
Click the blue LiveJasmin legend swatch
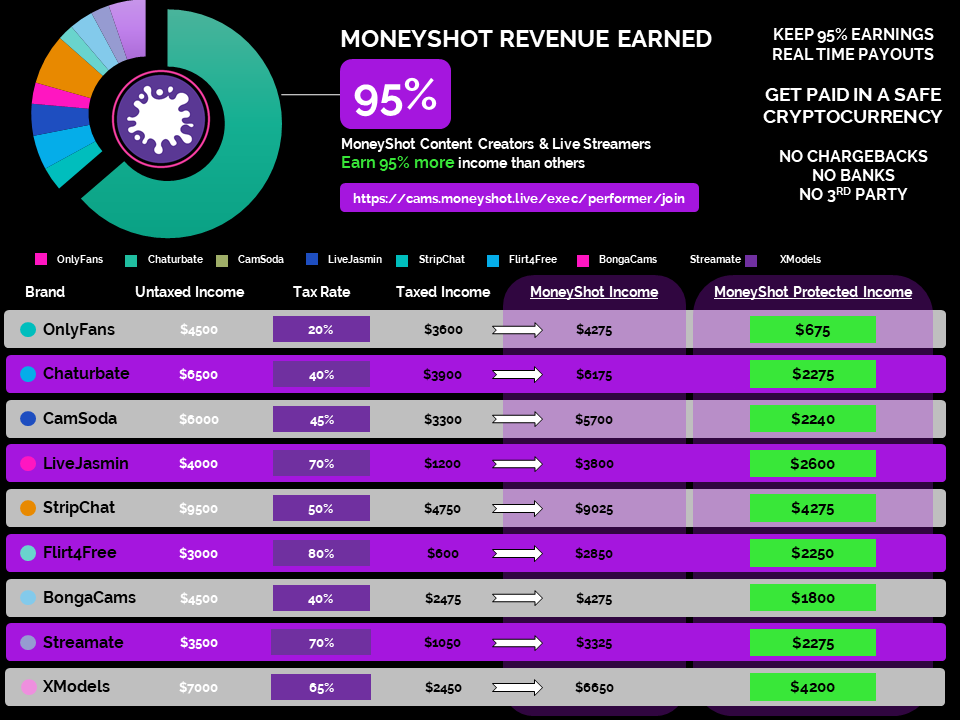312,259
